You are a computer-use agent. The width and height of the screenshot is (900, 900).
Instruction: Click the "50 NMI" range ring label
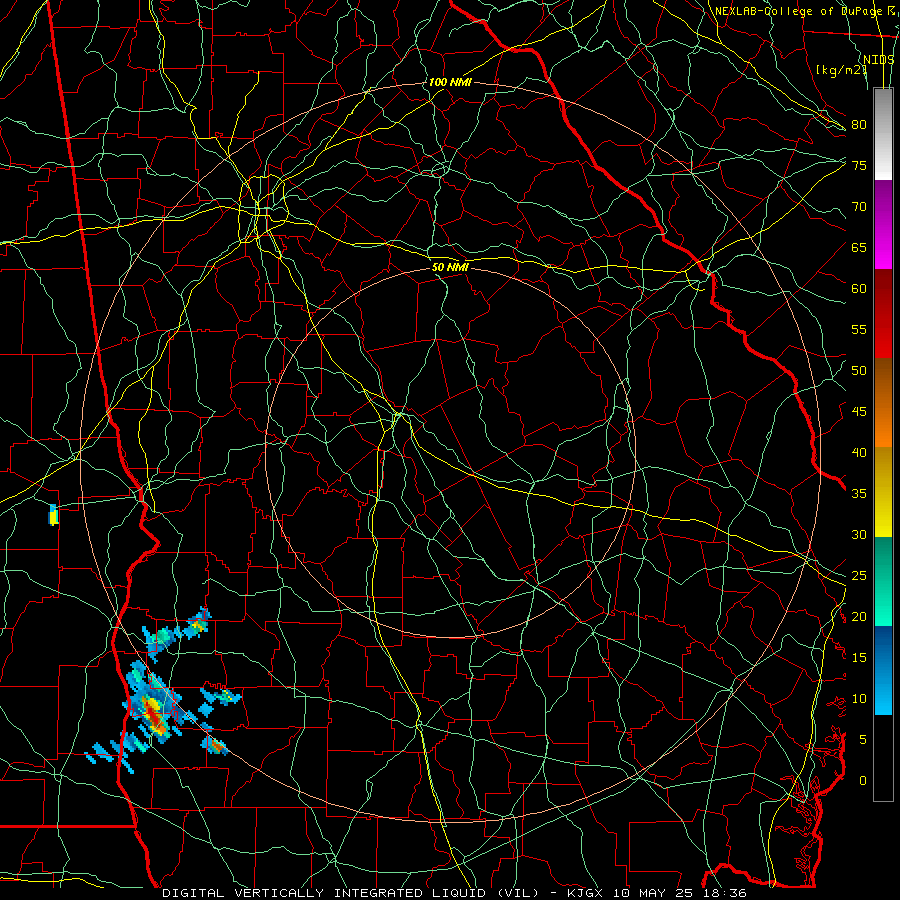(450, 267)
